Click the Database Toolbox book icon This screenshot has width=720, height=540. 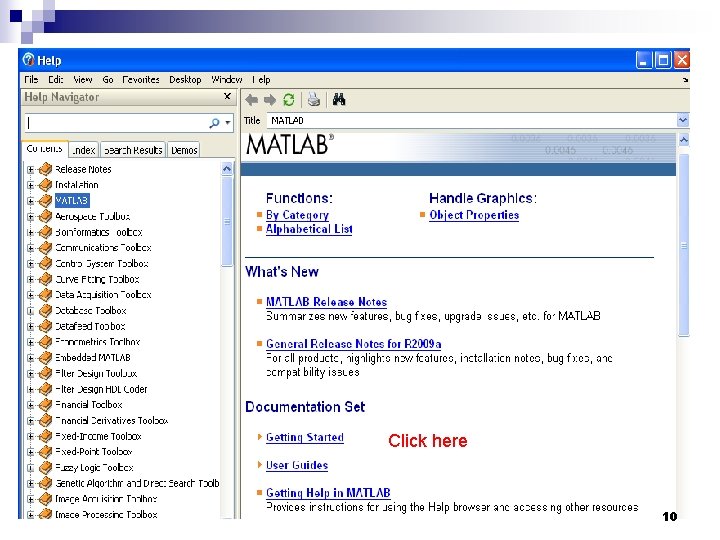[x=45, y=311]
